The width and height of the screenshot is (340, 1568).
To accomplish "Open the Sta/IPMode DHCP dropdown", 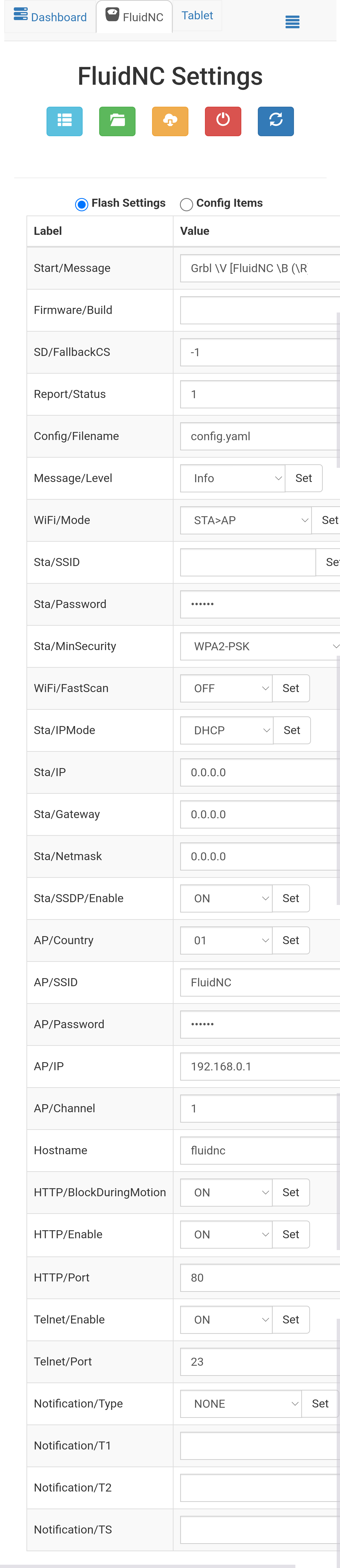I will coord(226,731).
